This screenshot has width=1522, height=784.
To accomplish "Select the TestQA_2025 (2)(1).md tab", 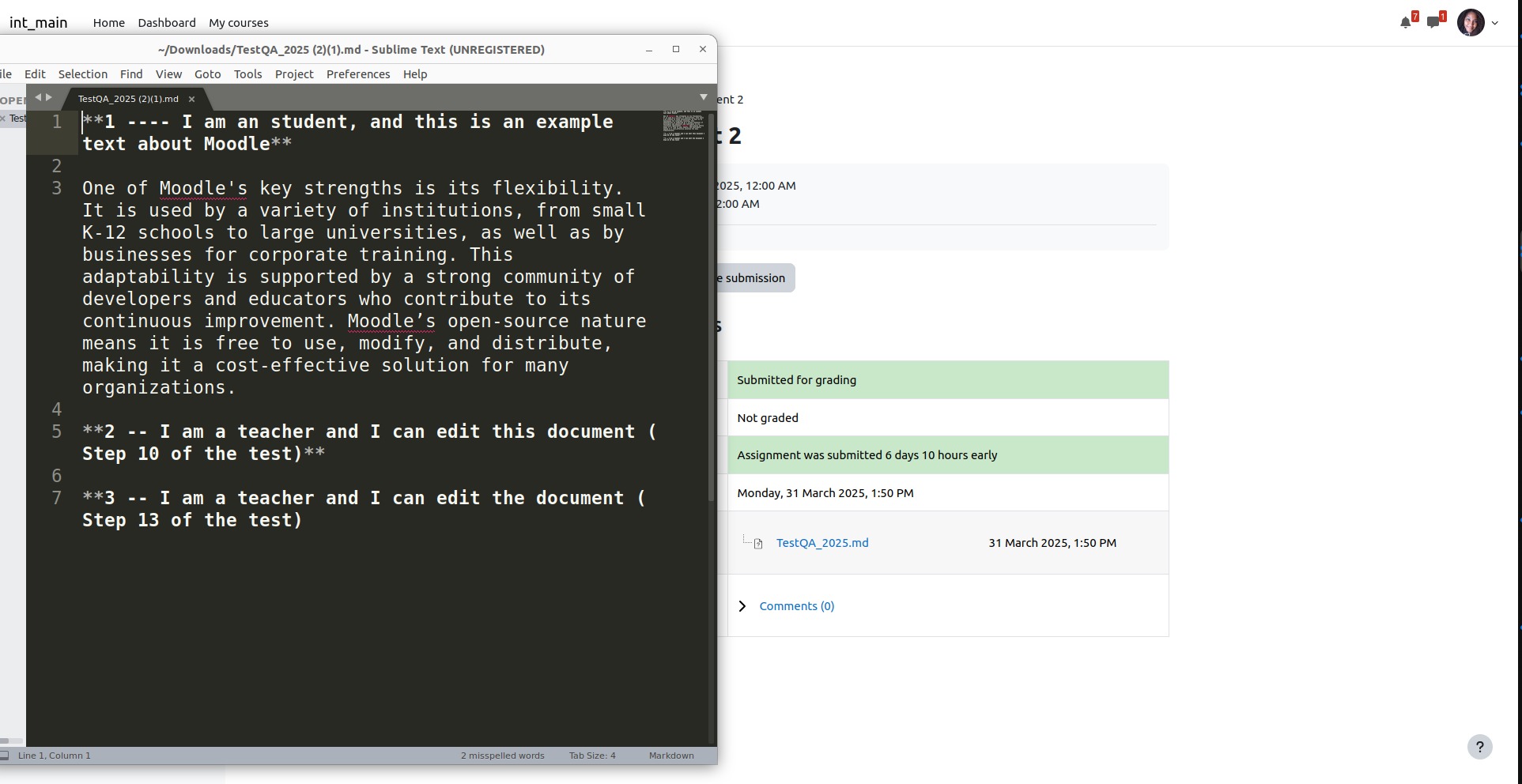I will [128, 99].
